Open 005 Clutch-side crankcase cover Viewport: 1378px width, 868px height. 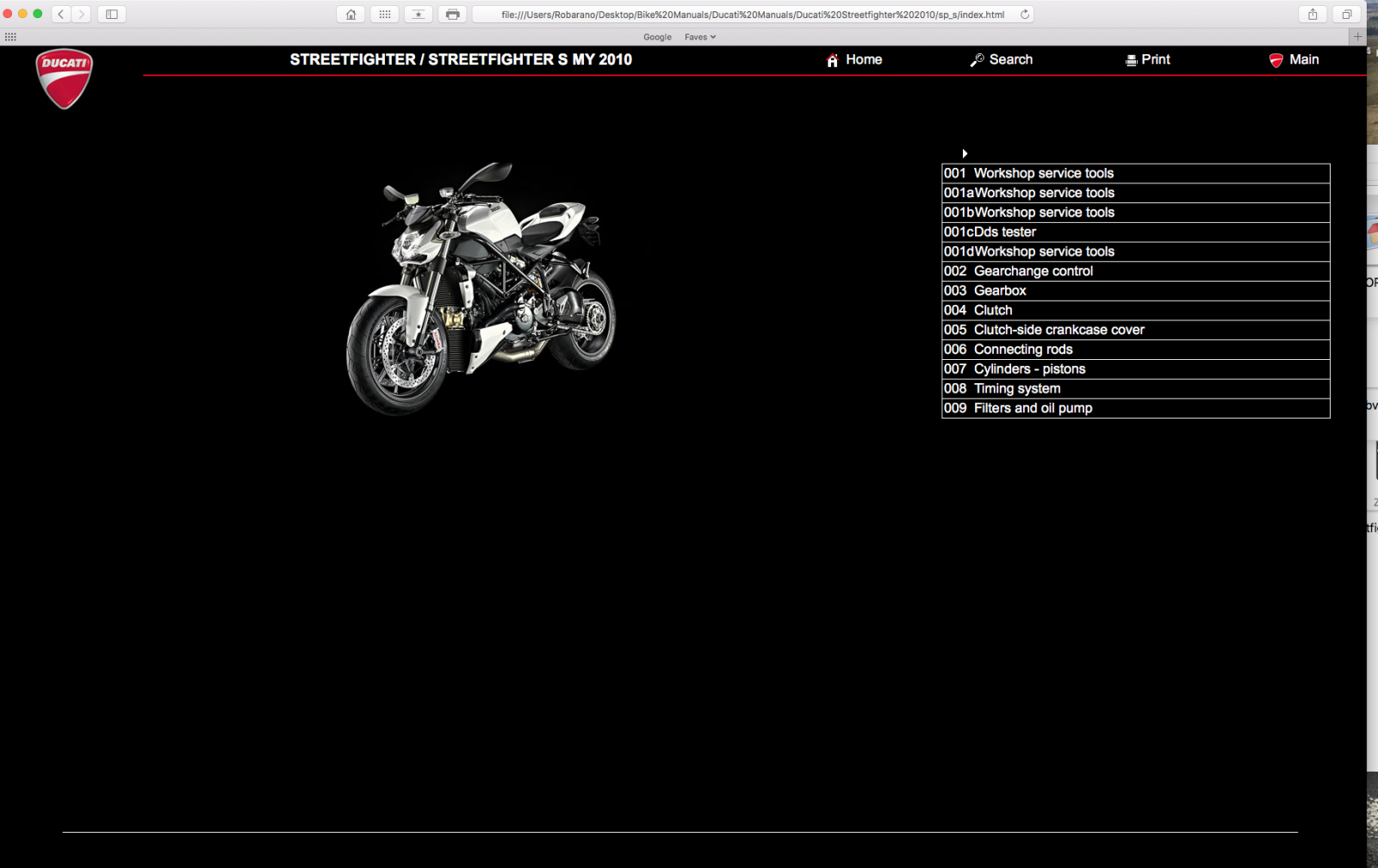(1136, 330)
